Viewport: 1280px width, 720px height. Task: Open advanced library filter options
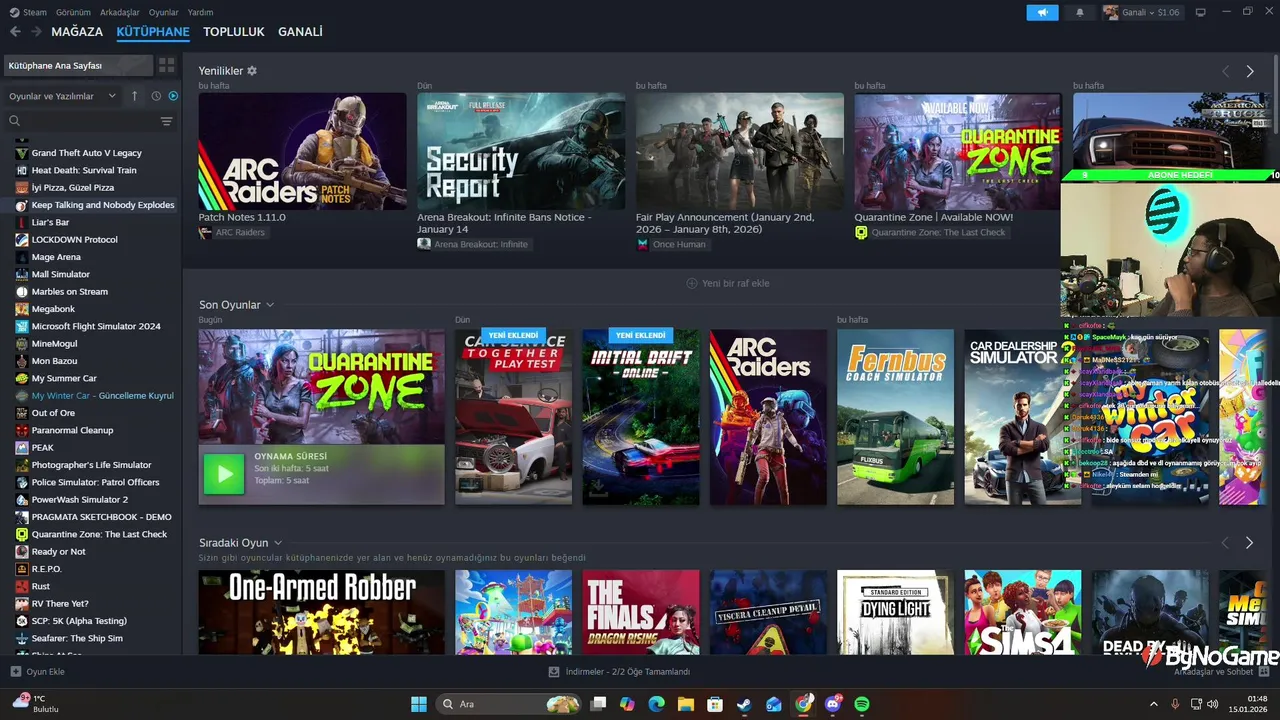166,121
